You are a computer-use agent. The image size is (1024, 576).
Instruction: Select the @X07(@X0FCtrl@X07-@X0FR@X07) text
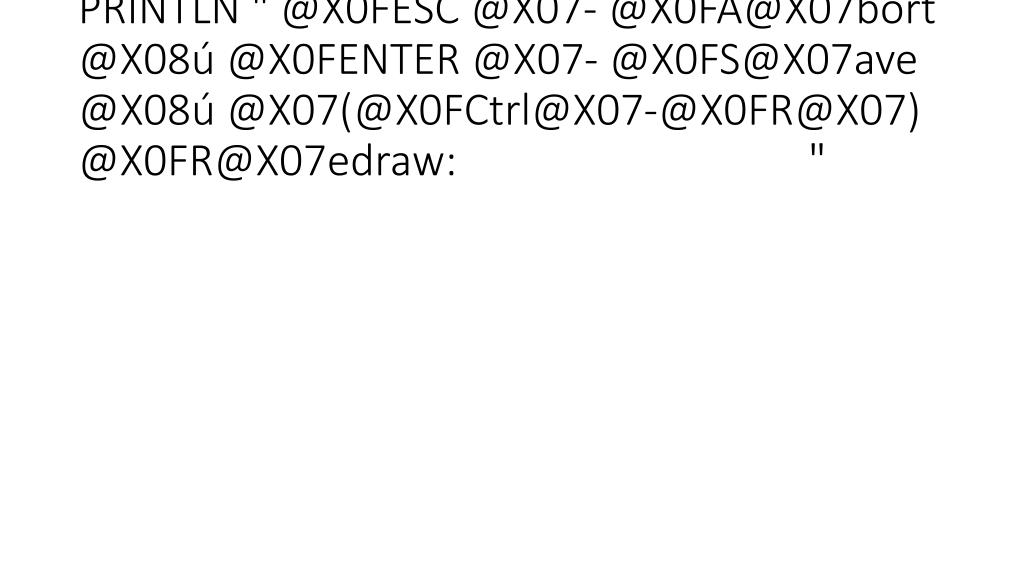(x=574, y=111)
